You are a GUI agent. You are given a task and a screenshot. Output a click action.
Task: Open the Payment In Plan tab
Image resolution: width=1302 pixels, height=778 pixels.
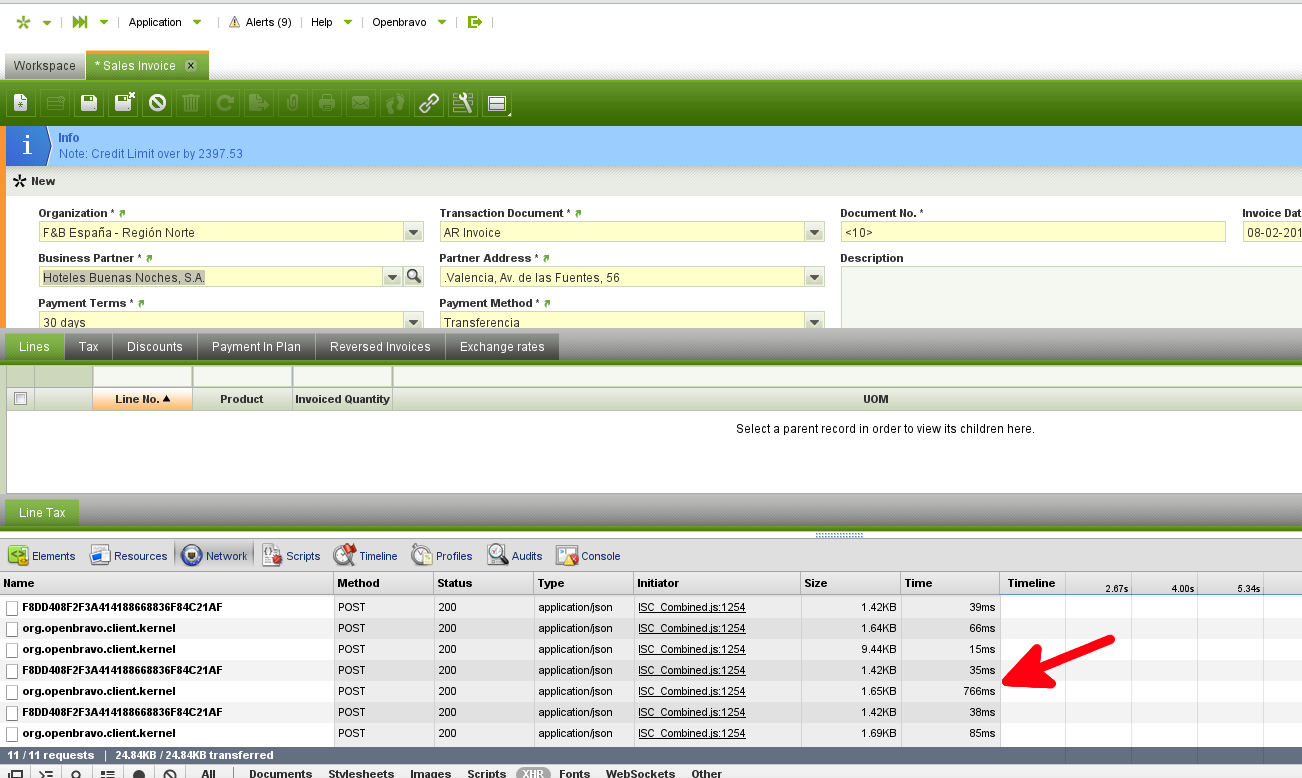pyautogui.click(x=256, y=347)
